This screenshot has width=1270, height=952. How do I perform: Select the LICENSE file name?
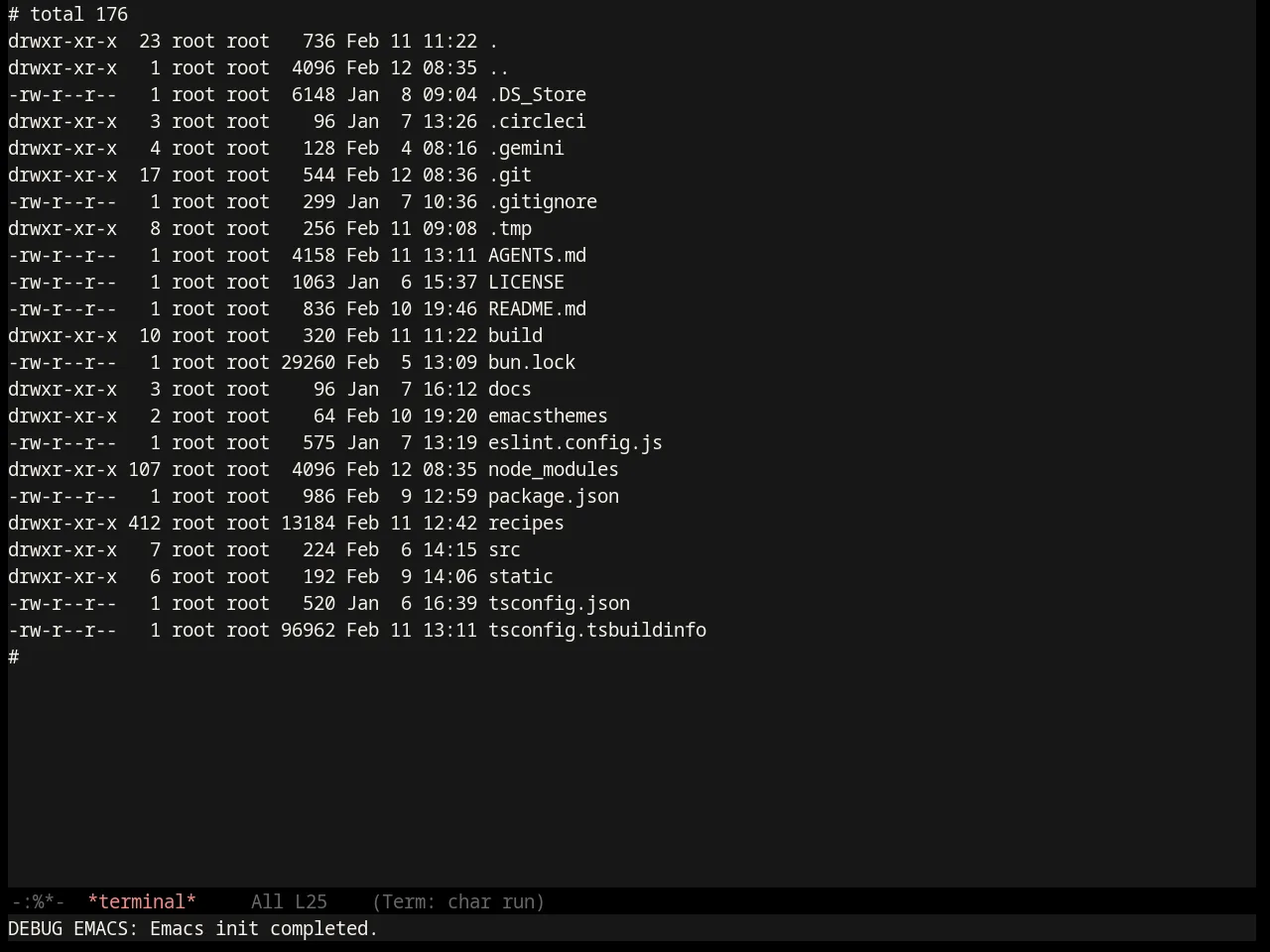[x=526, y=282]
